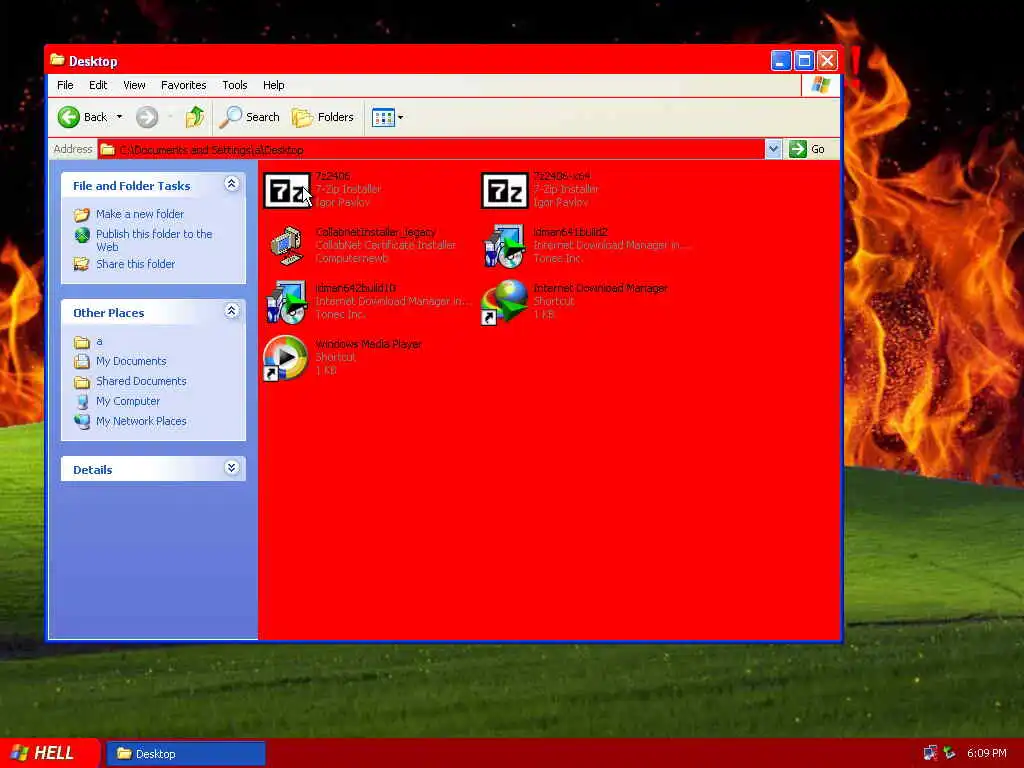Click 'CollabNet Certificate Installer' description text
The height and width of the screenshot is (768, 1024).
385,245
